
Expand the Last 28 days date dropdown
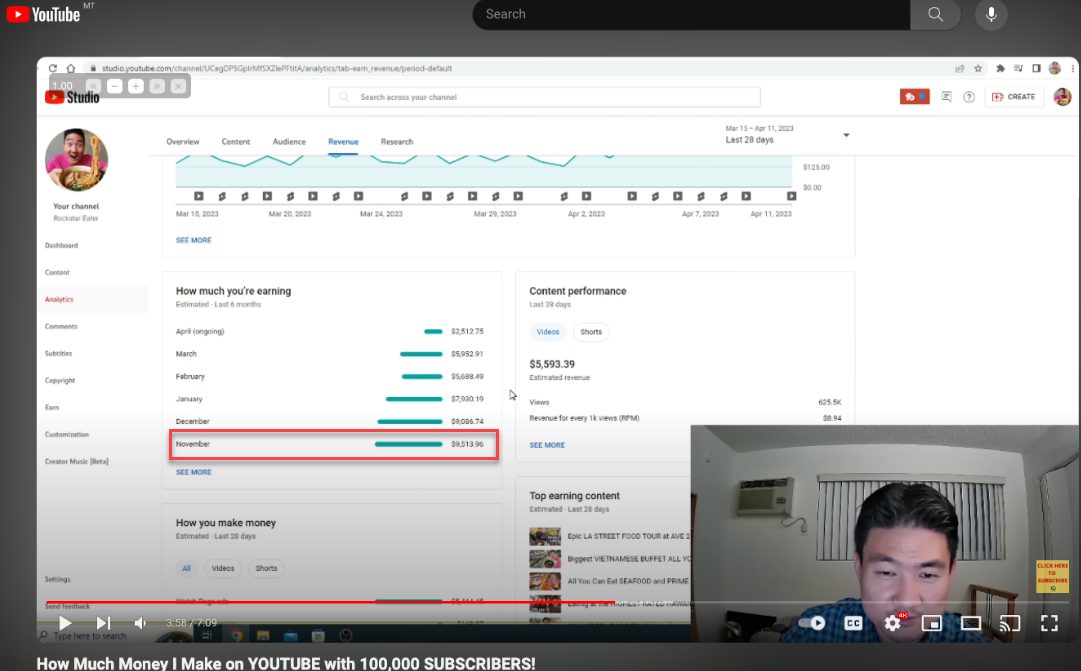pyautogui.click(x=787, y=134)
